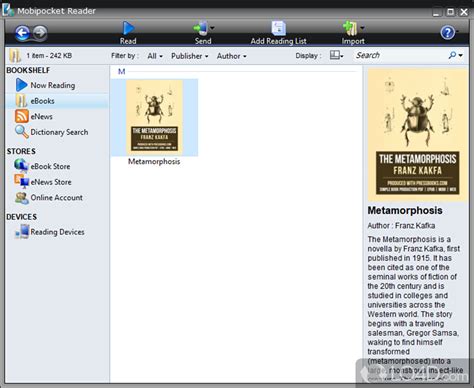Viewport: 474px width, 388px height.
Task: Minimize the Mobipocket Reader window
Action: point(437,12)
